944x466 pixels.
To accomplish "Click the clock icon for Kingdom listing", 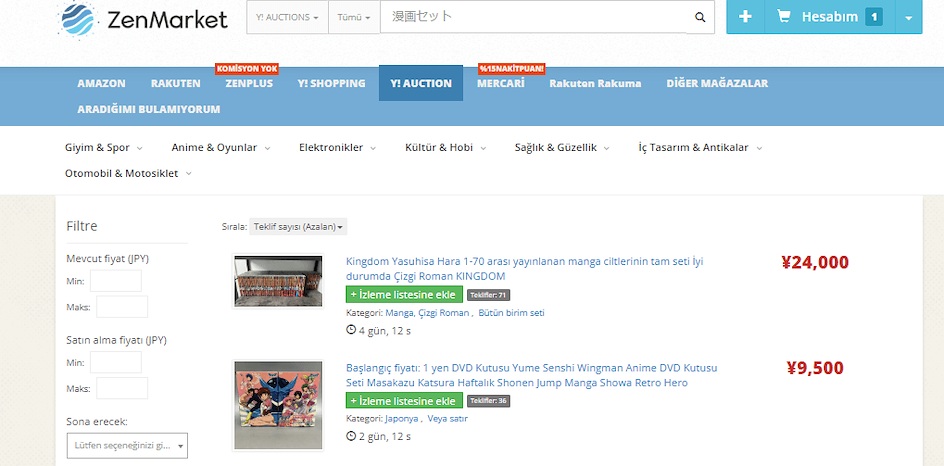I will (x=351, y=330).
